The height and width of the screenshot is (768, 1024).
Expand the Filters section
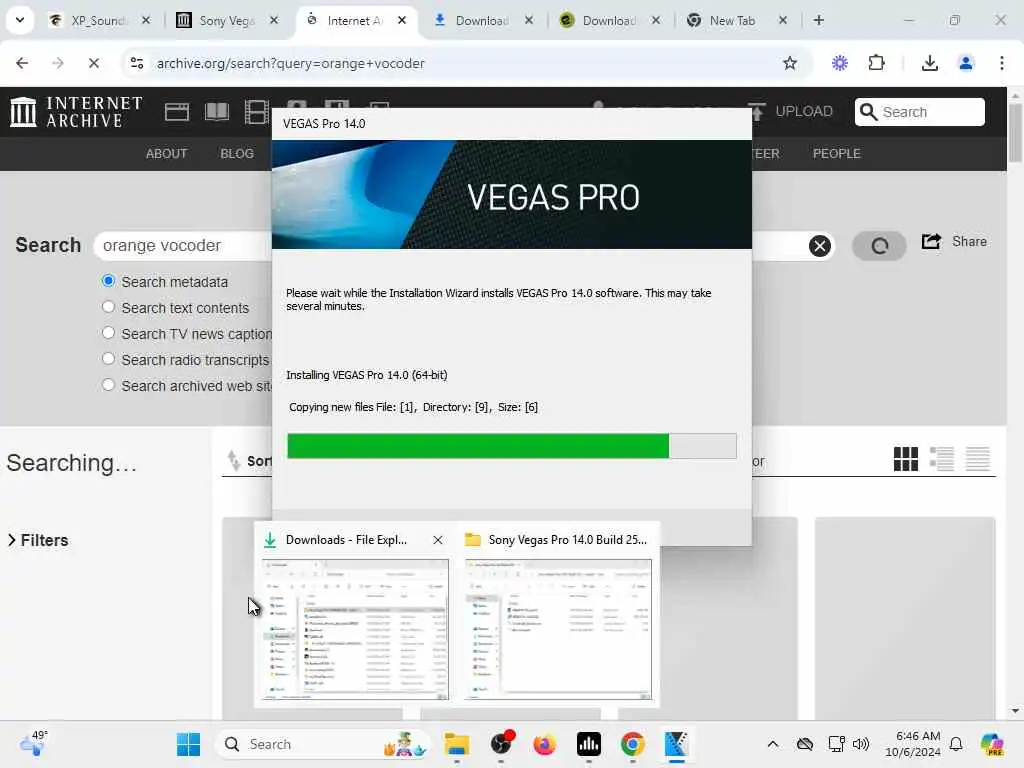[x=38, y=541]
